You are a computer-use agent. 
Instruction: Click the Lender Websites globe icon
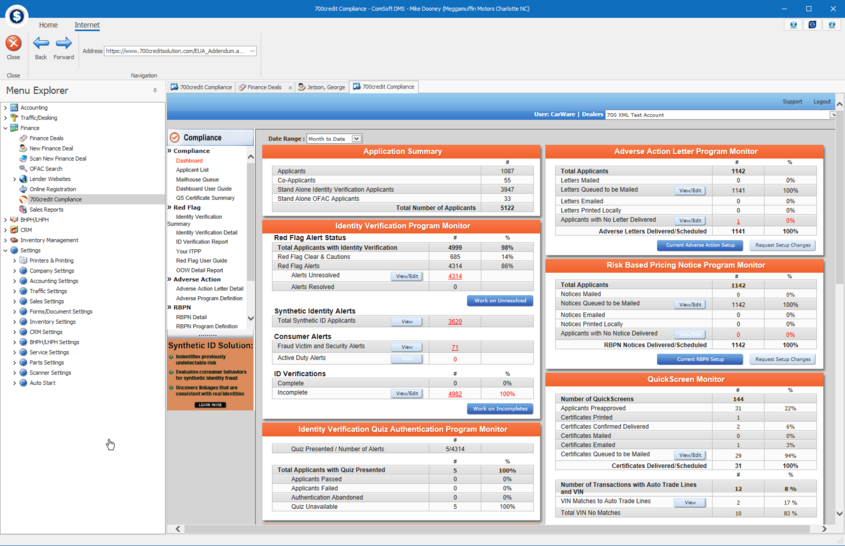click(x=23, y=179)
